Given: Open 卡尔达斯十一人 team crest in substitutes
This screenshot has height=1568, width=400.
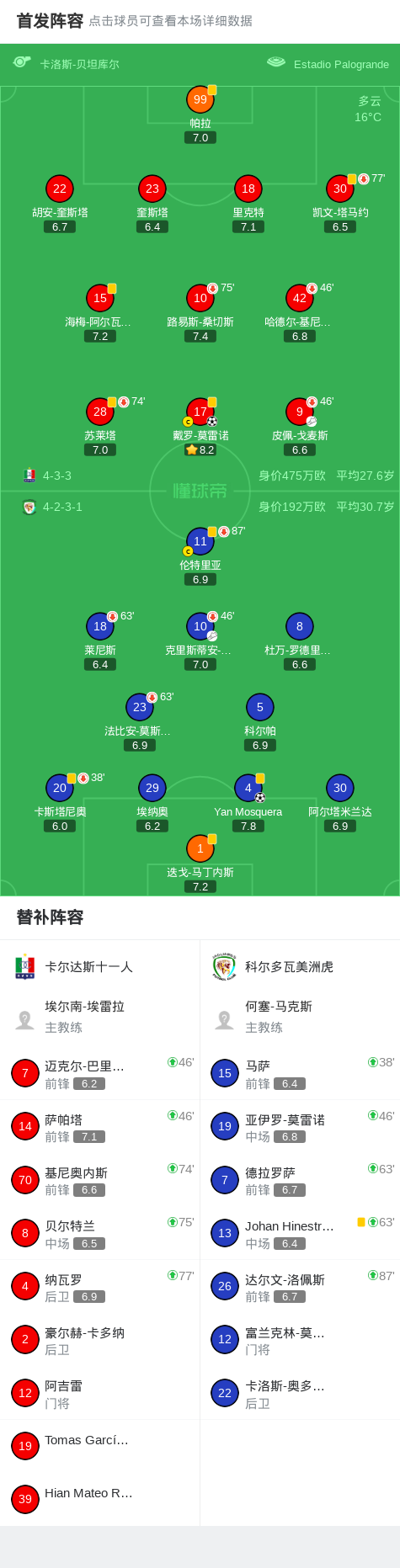Looking at the screenshot, I should (25, 967).
